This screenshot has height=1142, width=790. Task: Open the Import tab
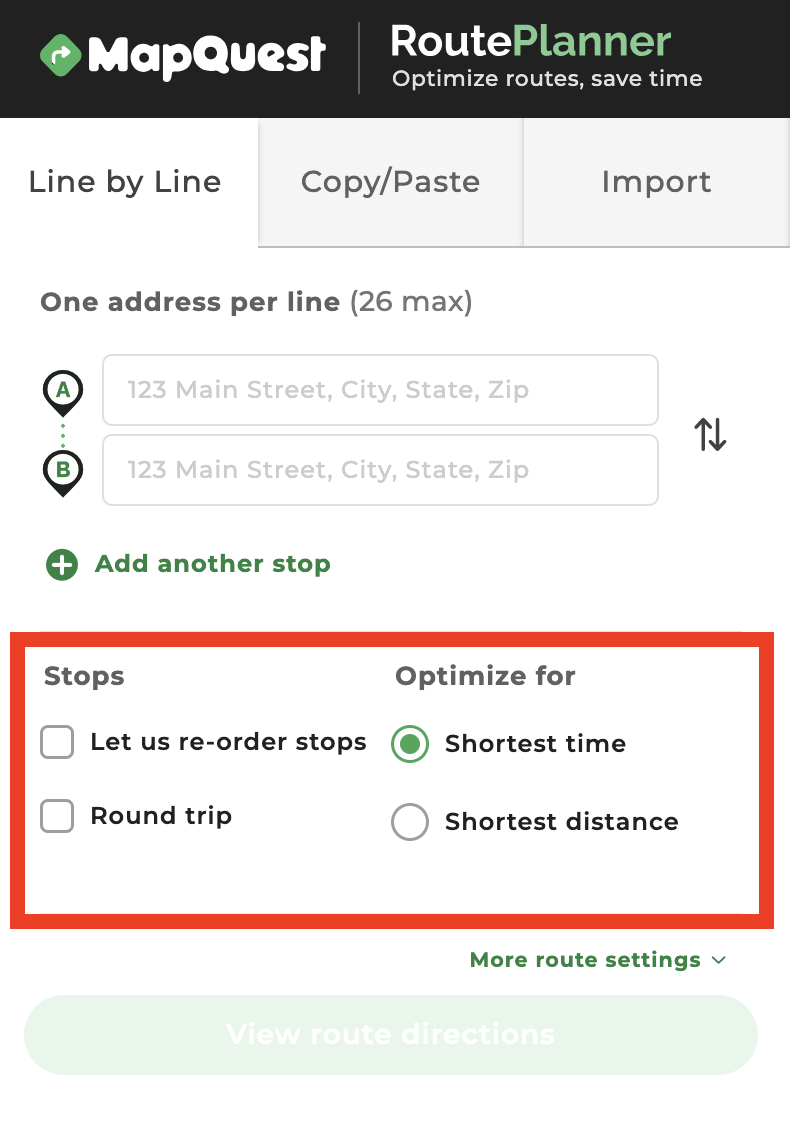coord(656,182)
